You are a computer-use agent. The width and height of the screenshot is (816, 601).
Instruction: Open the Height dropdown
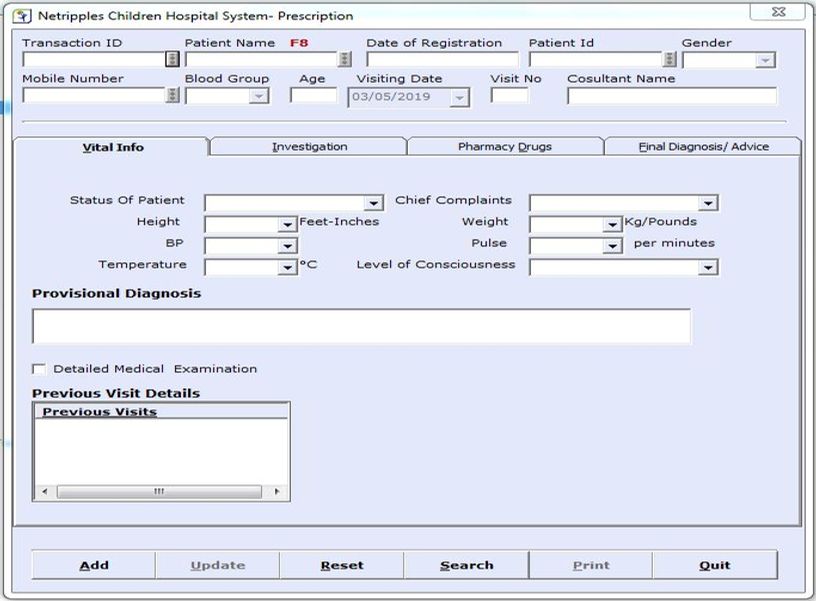(287, 225)
